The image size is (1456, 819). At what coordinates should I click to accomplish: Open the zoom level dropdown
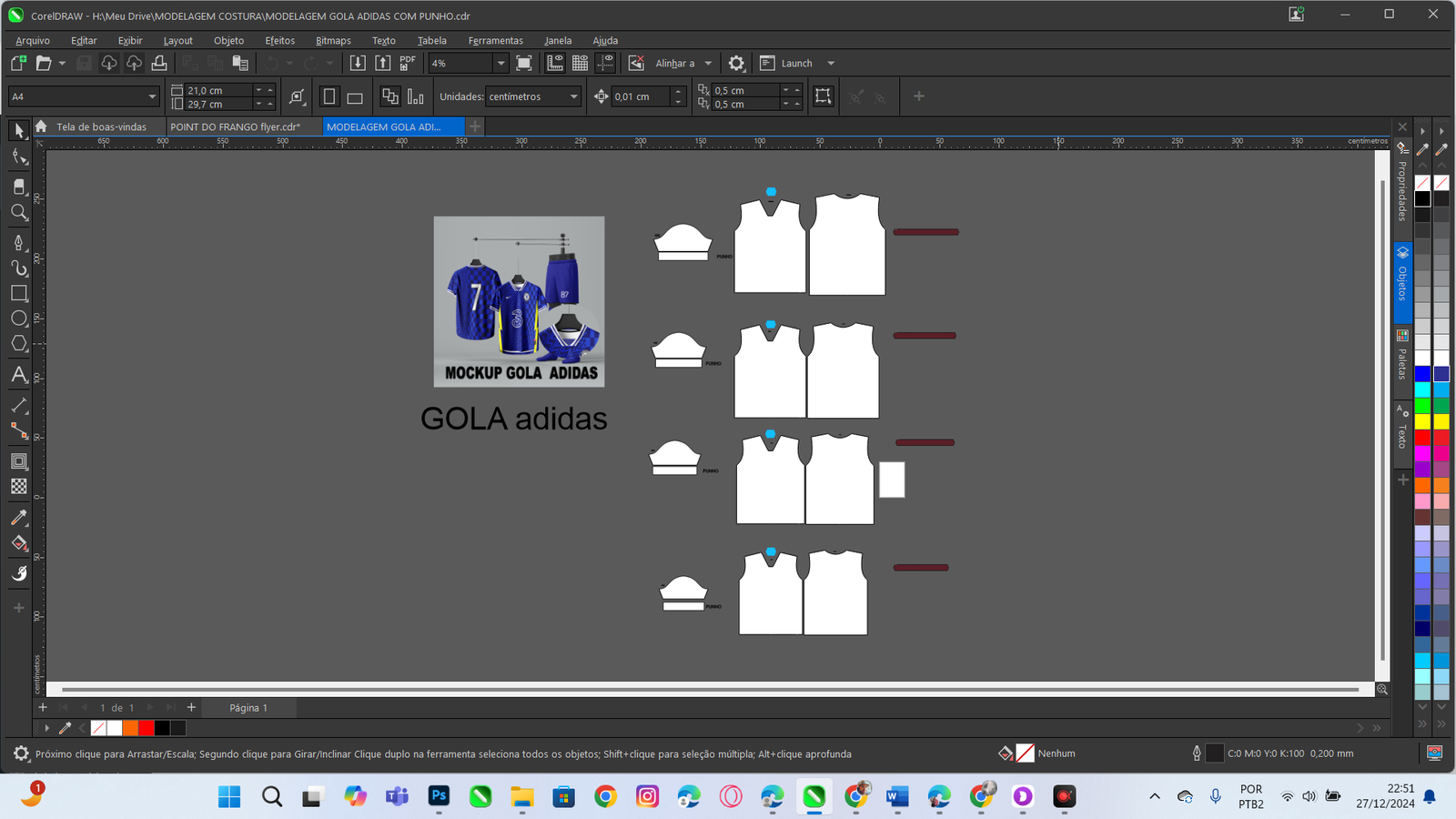coord(500,64)
